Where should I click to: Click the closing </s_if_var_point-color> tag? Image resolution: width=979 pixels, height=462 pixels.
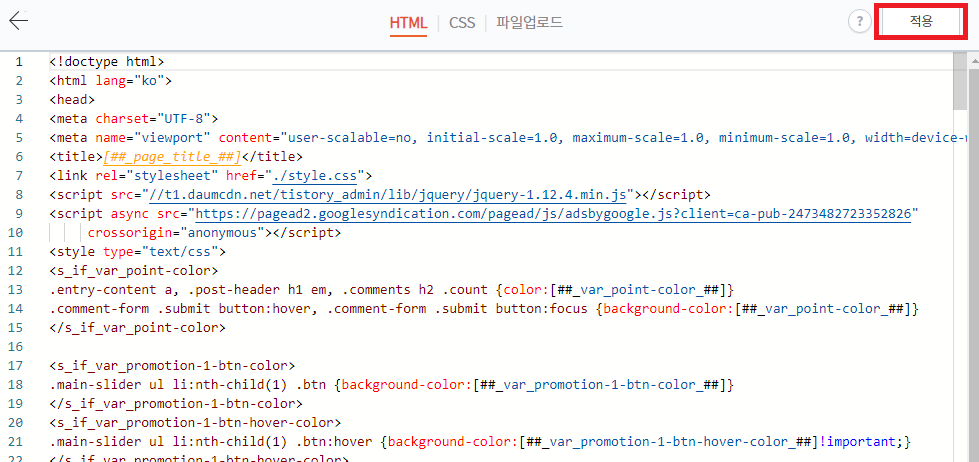(x=137, y=328)
